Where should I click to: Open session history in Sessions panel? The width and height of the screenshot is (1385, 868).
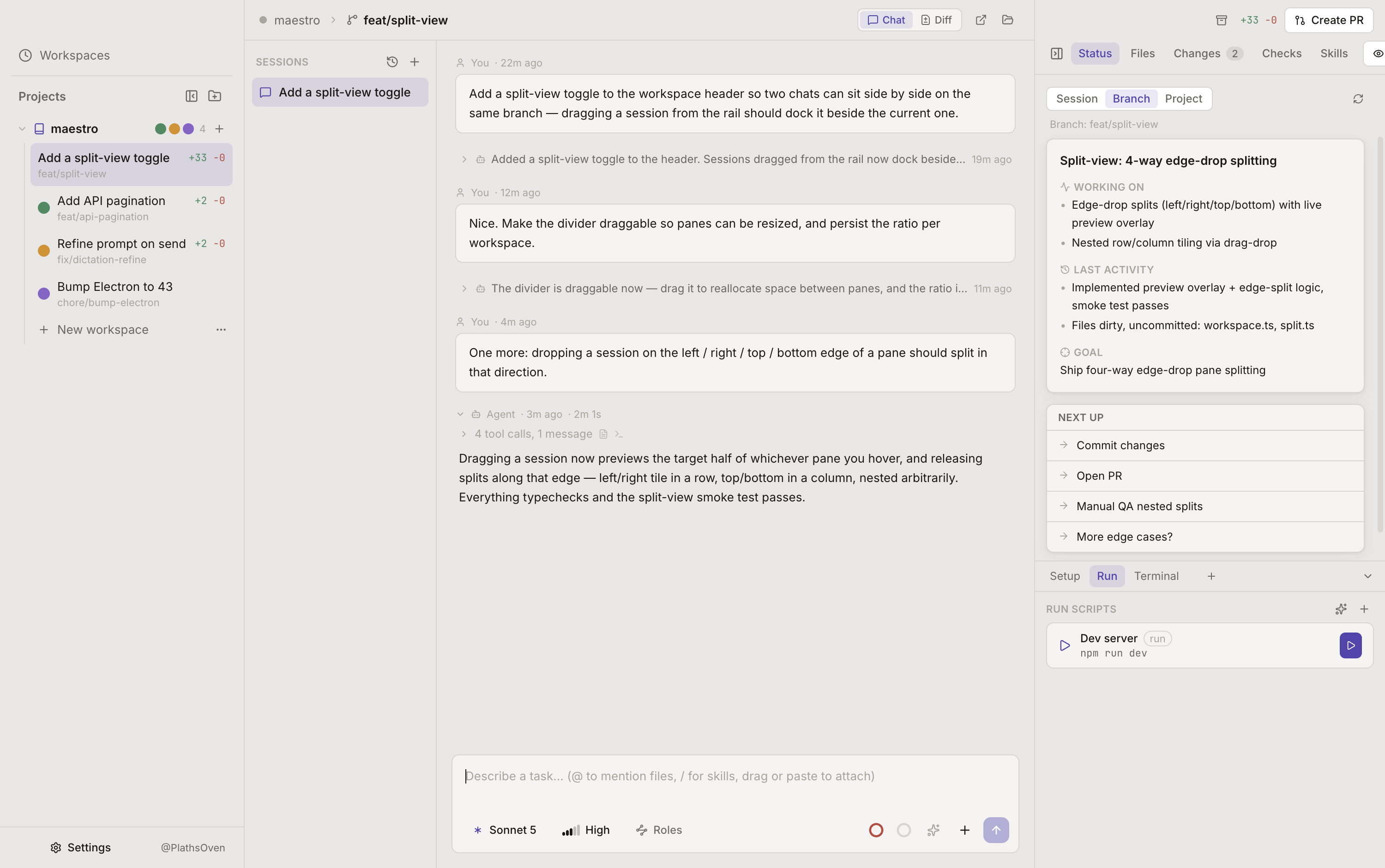pos(392,61)
